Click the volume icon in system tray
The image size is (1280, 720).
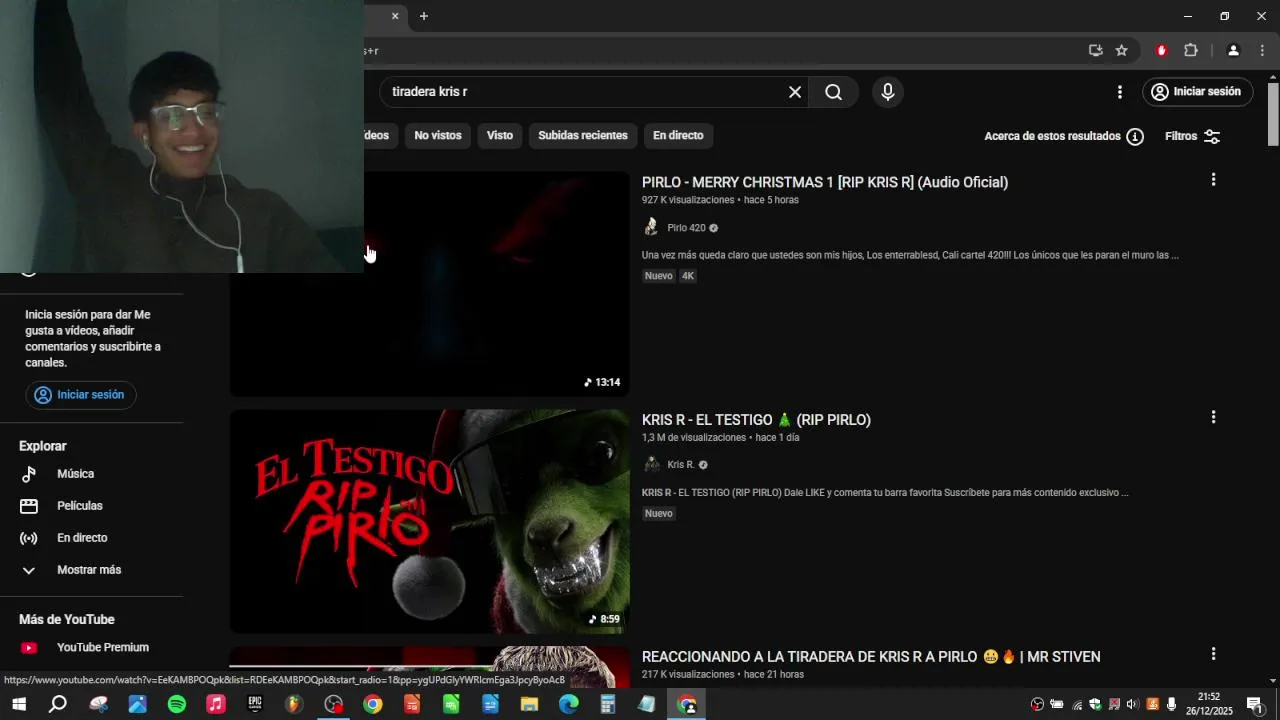(x=1133, y=705)
